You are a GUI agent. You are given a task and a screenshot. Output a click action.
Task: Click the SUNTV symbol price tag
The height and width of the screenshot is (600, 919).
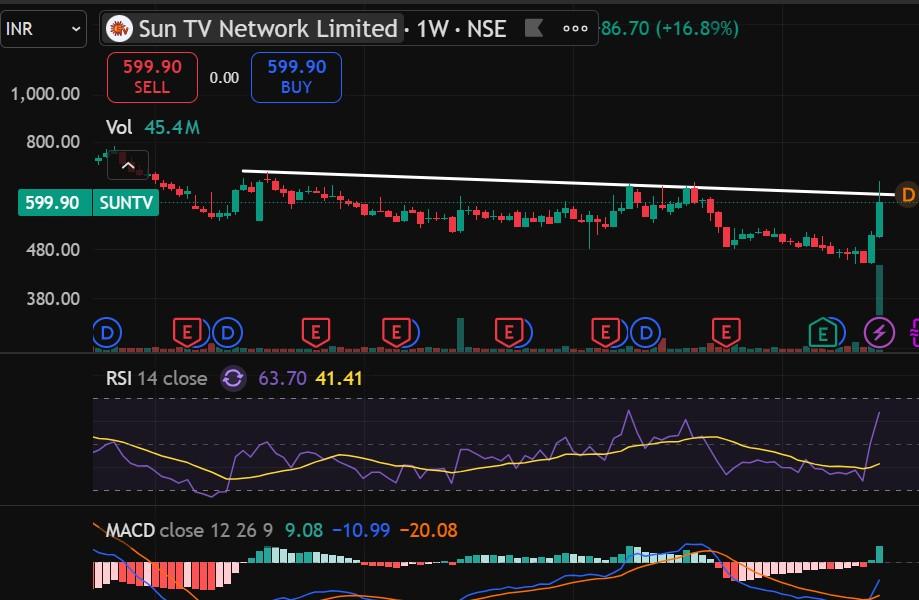(x=125, y=203)
